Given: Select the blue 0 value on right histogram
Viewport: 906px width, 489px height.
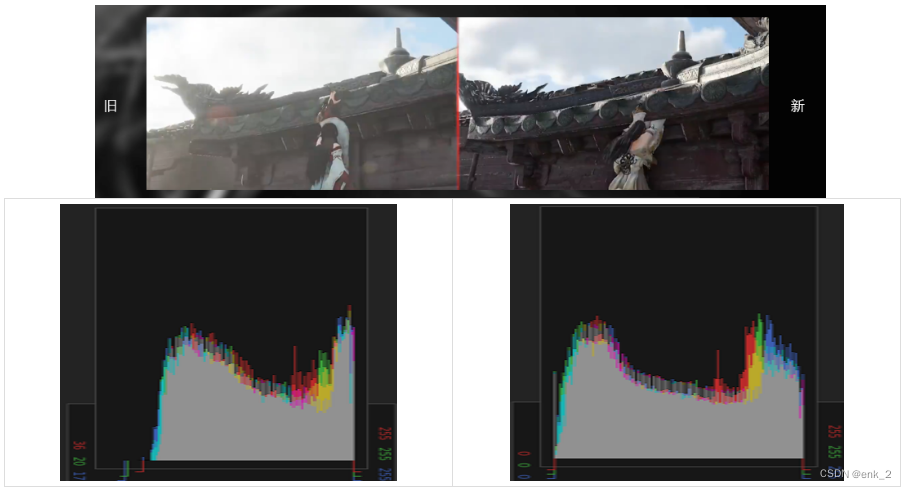Looking at the screenshot, I should [x=524, y=477].
